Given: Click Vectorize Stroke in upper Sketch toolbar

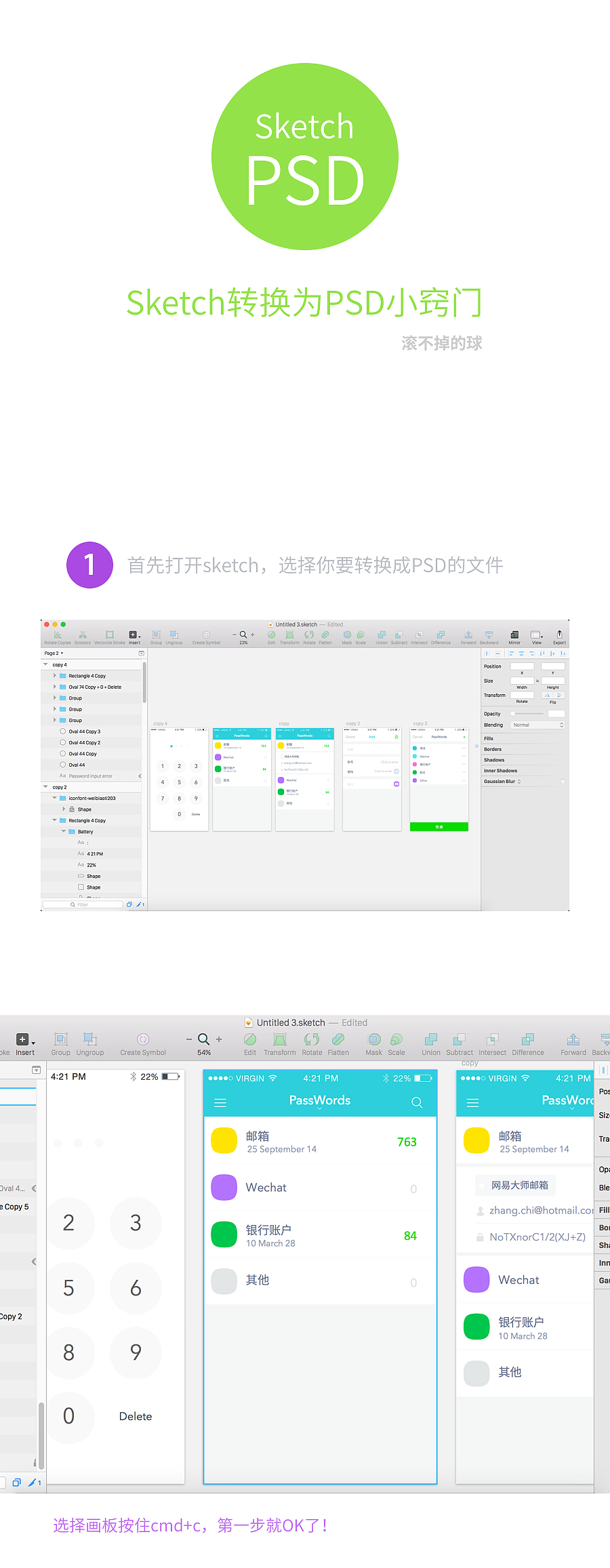Looking at the screenshot, I should click(109, 637).
